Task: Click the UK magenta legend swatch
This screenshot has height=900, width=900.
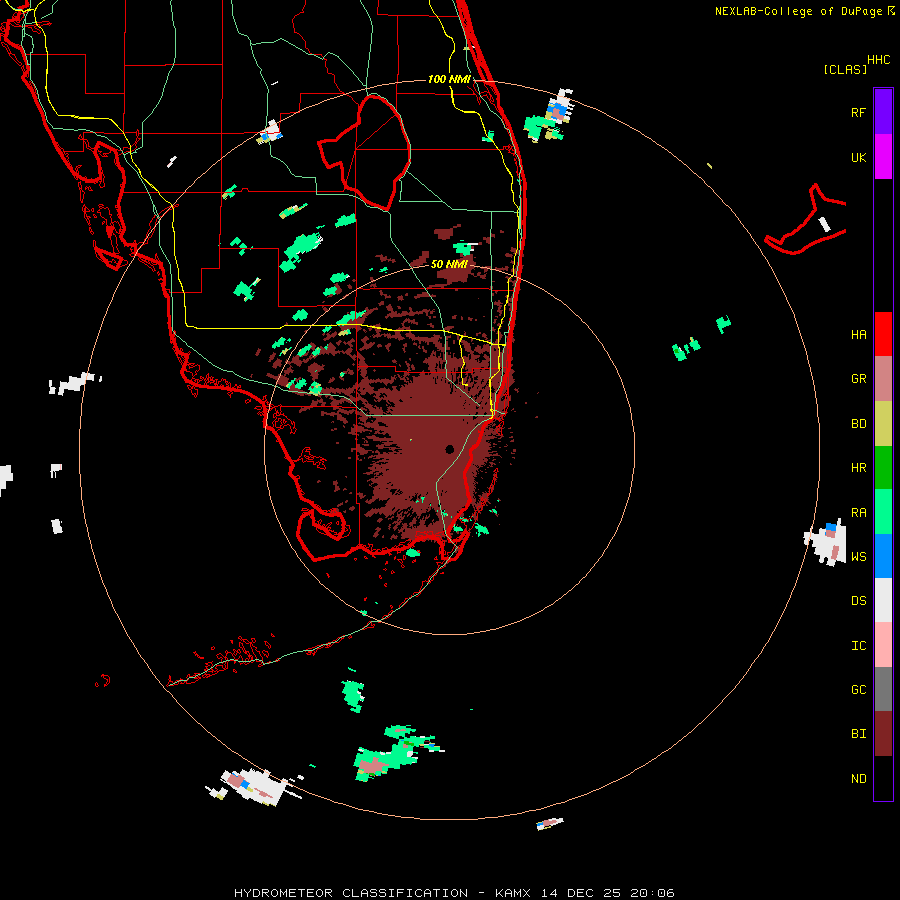Action: point(883,157)
